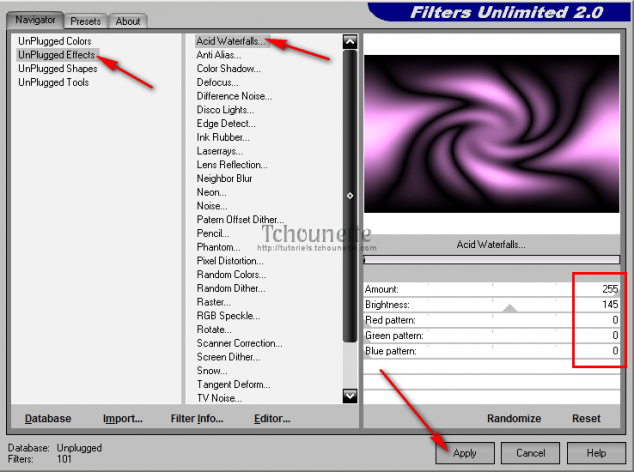This screenshot has height=472, width=634.
Task: Open the About tab
Action: (128, 21)
